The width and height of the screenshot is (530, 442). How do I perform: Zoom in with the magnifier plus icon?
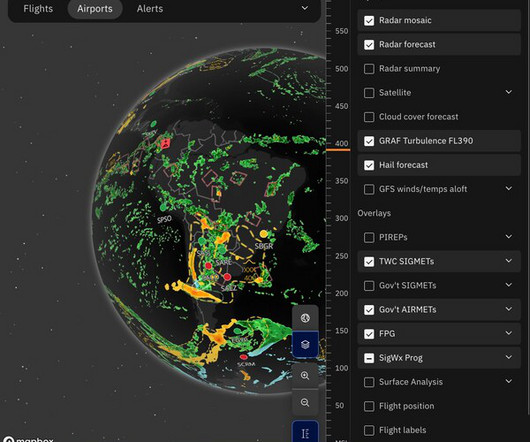[305, 375]
